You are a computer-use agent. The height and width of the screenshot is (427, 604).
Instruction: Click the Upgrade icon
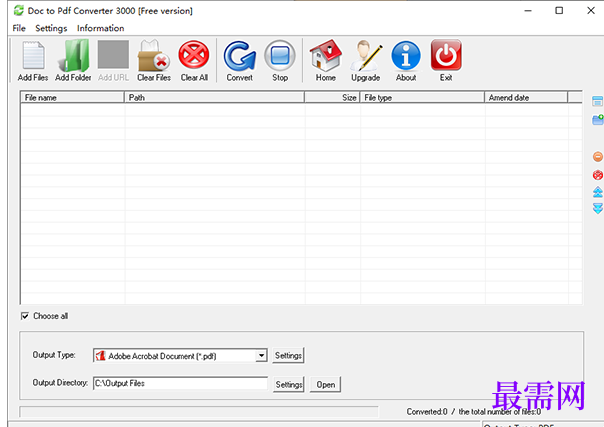coord(366,55)
